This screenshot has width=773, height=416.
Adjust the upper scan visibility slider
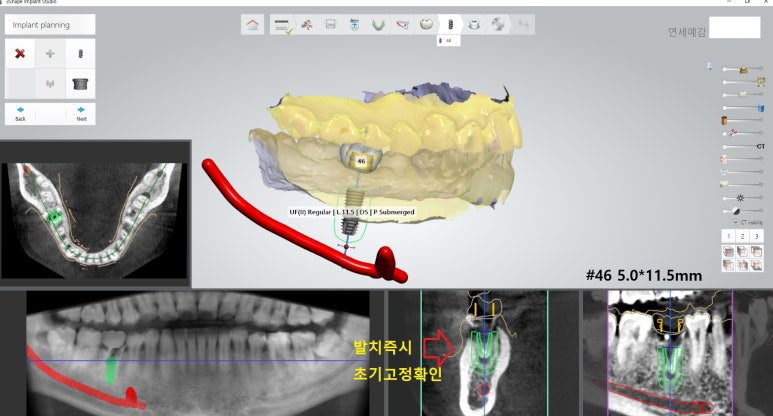pyautogui.click(x=743, y=69)
